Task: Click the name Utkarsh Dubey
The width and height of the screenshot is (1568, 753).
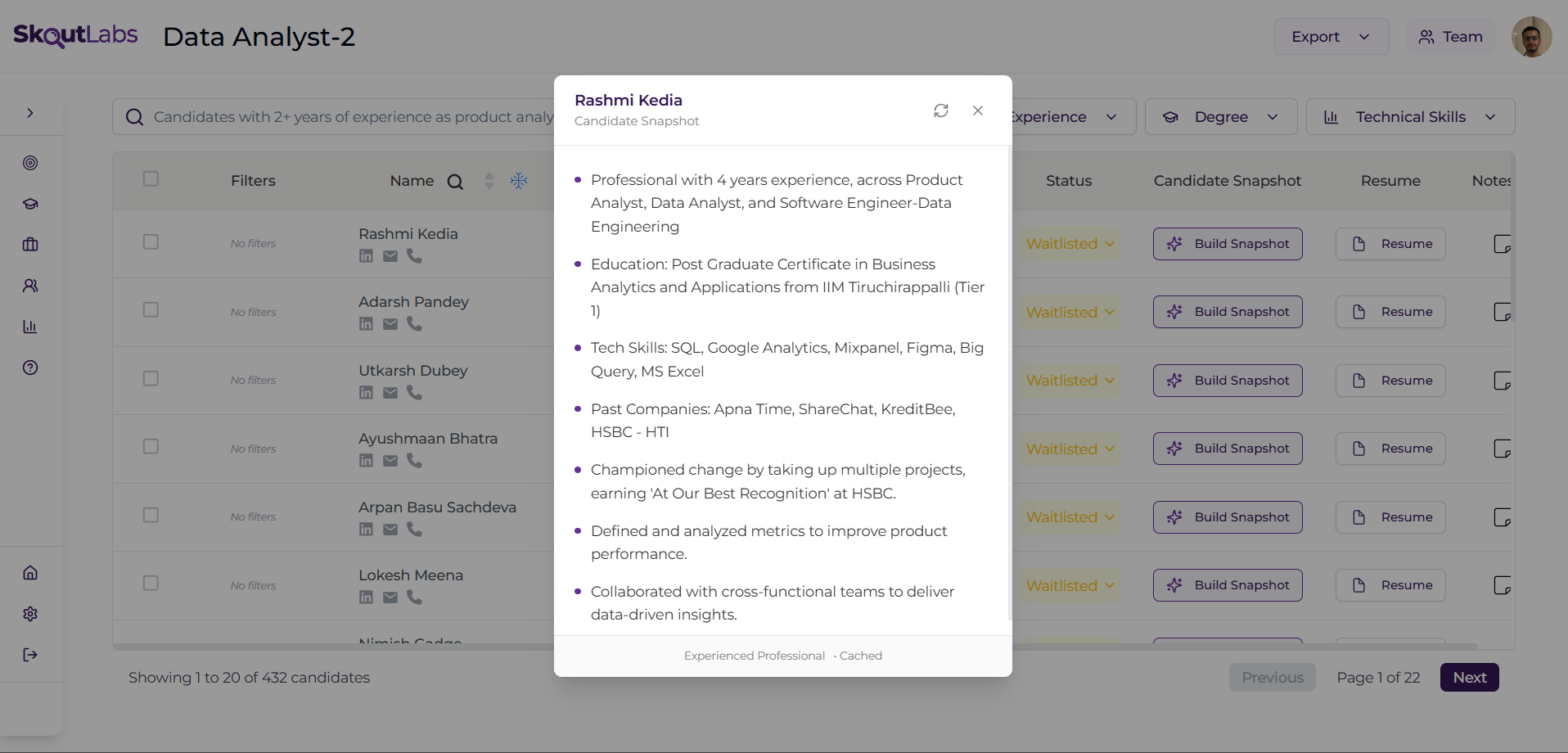Action: coord(413,371)
